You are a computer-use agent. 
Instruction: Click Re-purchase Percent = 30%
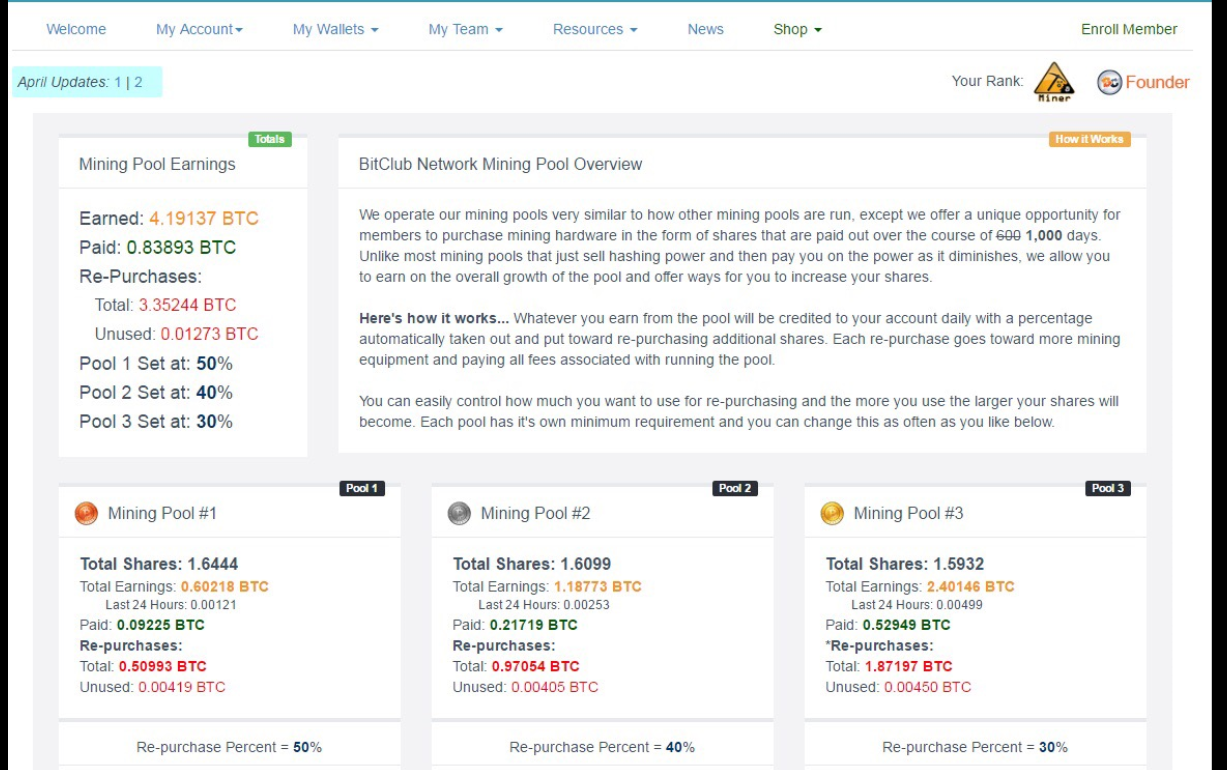[975, 747]
